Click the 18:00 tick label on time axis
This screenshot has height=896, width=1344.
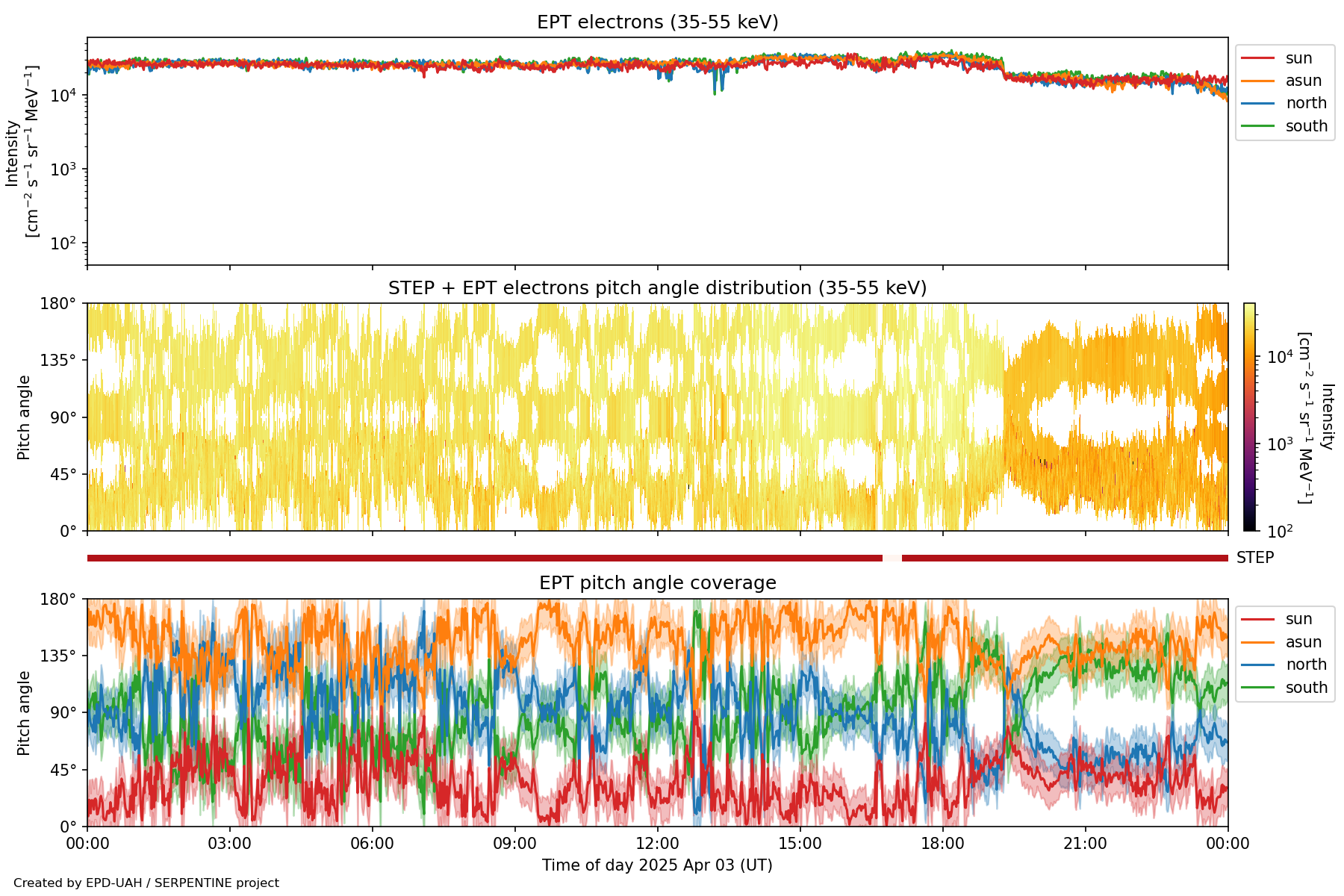(x=942, y=844)
